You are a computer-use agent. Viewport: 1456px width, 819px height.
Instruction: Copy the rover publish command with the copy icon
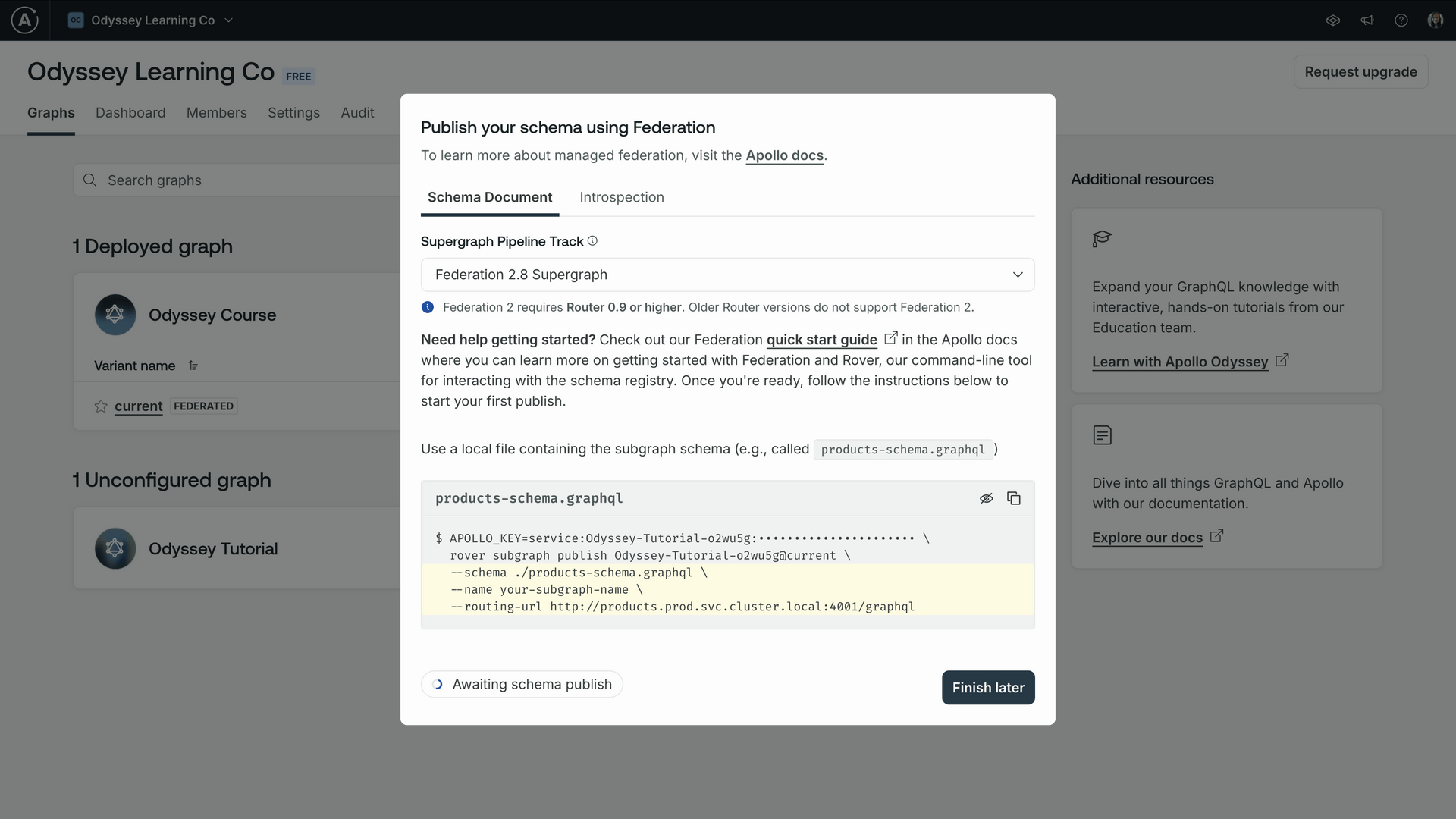[x=1014, y=498]
